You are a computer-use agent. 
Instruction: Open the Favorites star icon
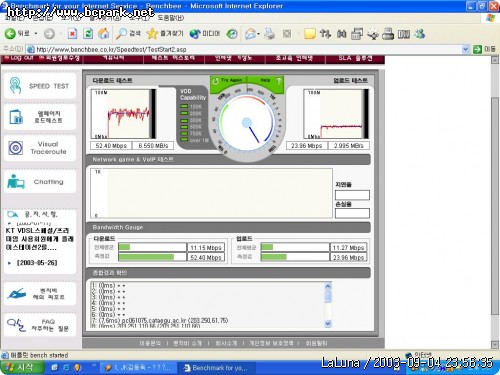(152, 33)
